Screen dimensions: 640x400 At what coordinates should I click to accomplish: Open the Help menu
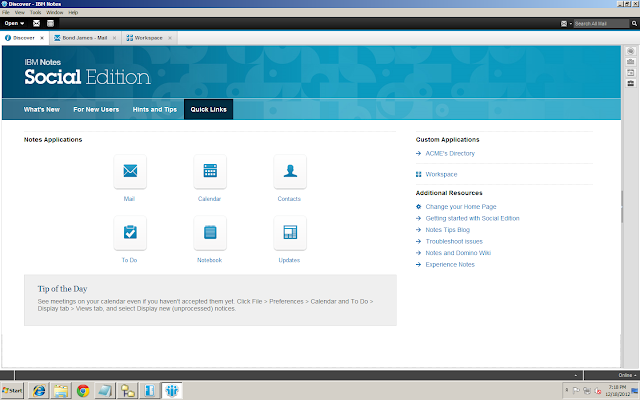[x=73, y=13]
